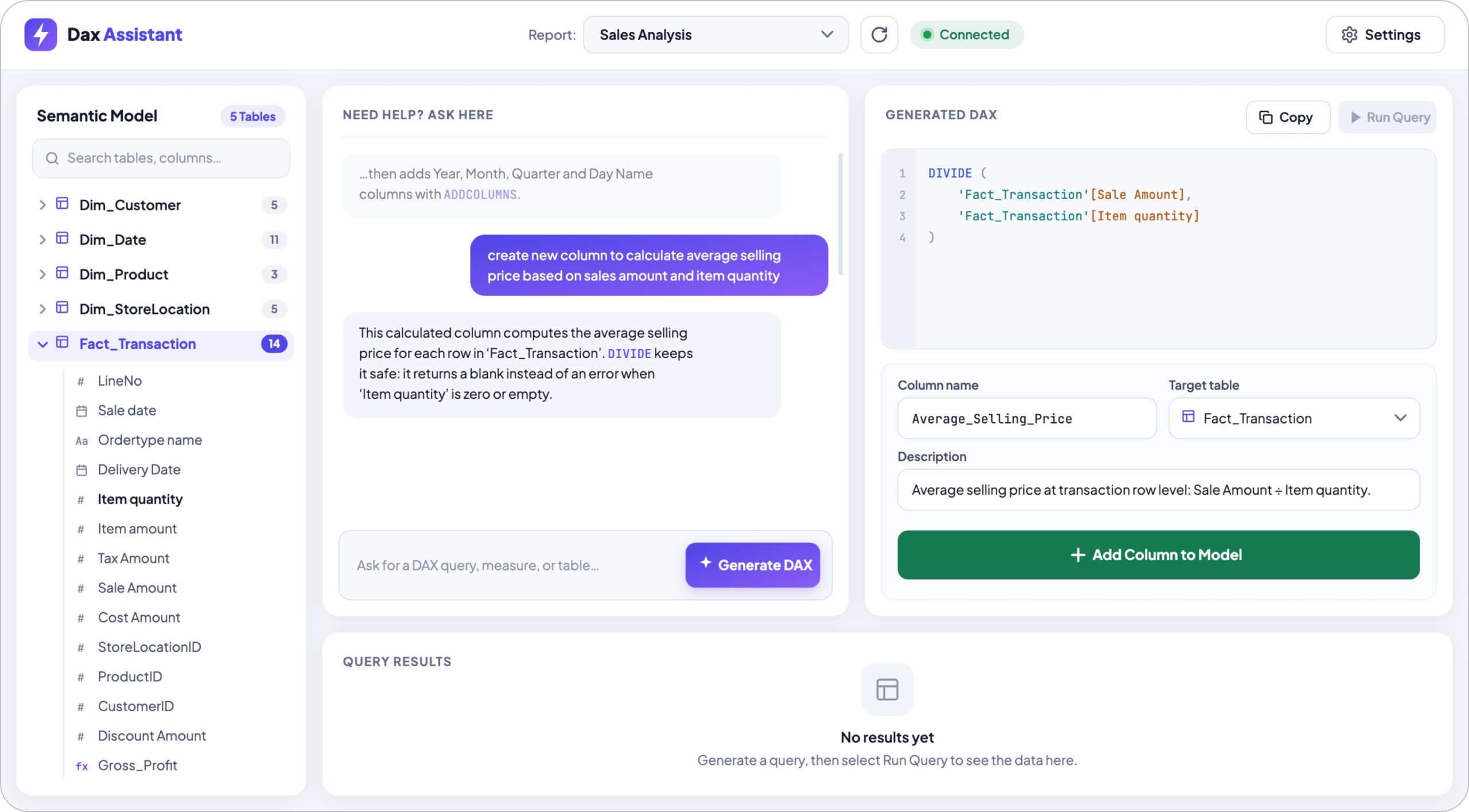
Task: Open the Report dropdown showing Sales Analysis
Action: coord(716,34)
